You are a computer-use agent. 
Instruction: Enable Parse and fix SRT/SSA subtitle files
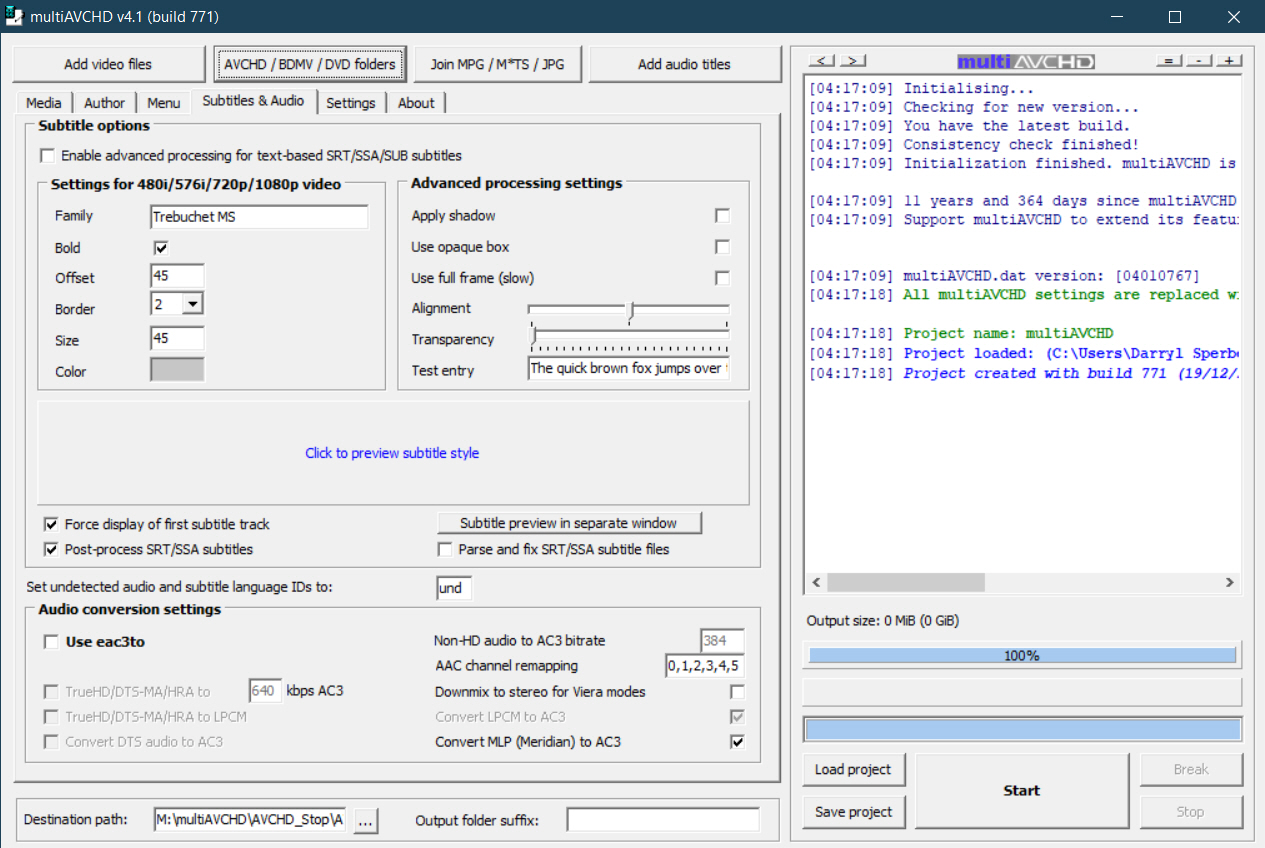(x=445, y=549)
